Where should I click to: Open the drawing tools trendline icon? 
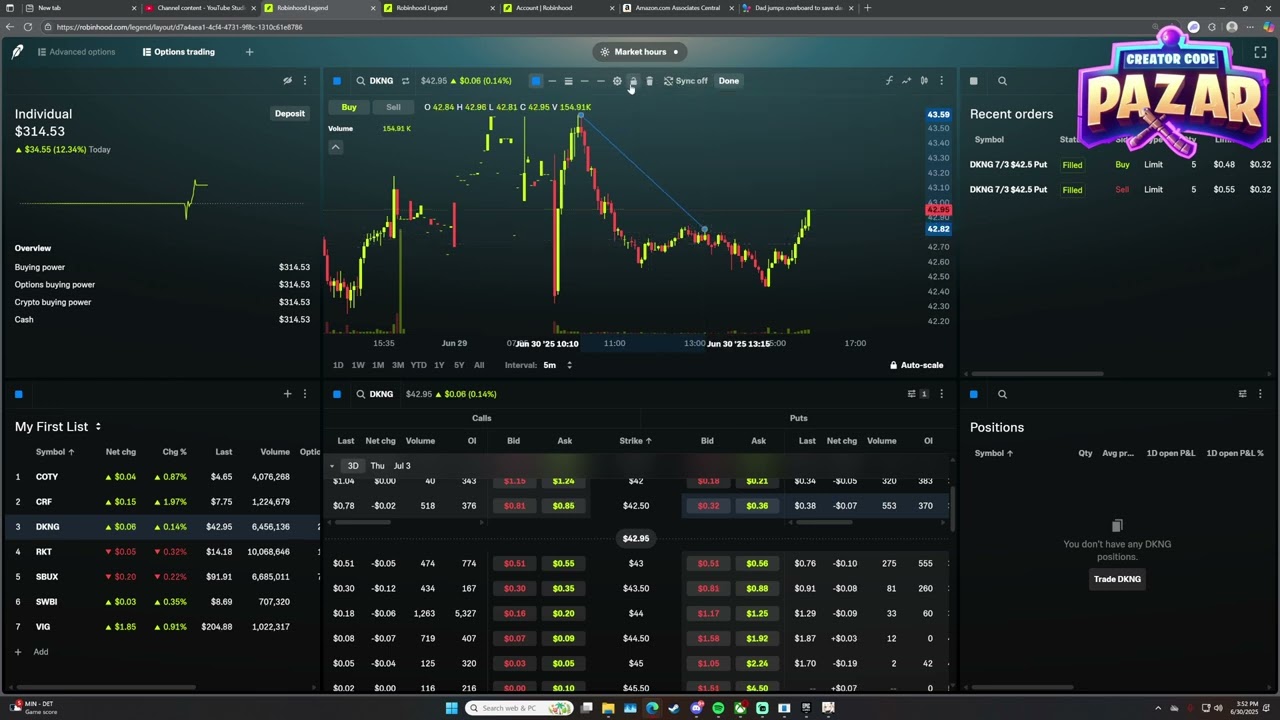click(906, 81)
